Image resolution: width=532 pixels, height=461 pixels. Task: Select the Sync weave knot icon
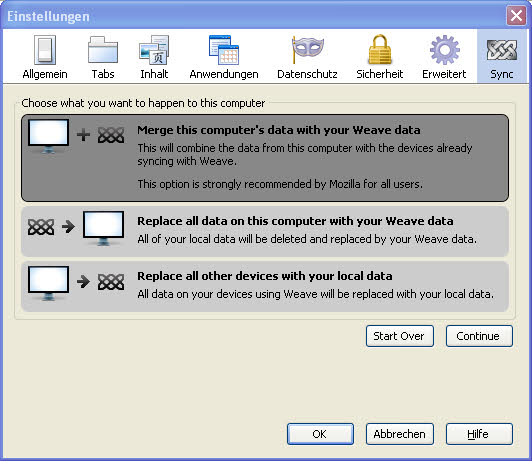coord(502,50)
